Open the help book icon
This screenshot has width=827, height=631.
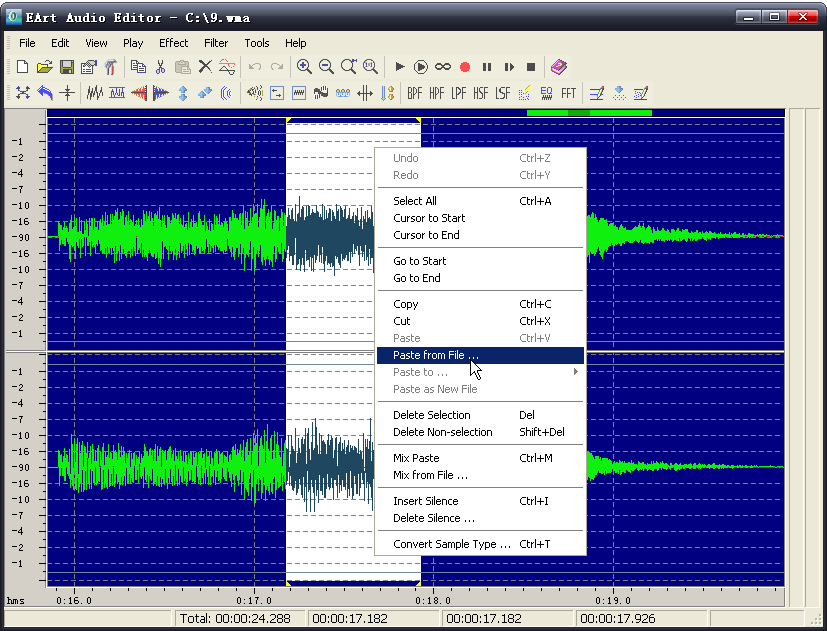click(559, 67)
